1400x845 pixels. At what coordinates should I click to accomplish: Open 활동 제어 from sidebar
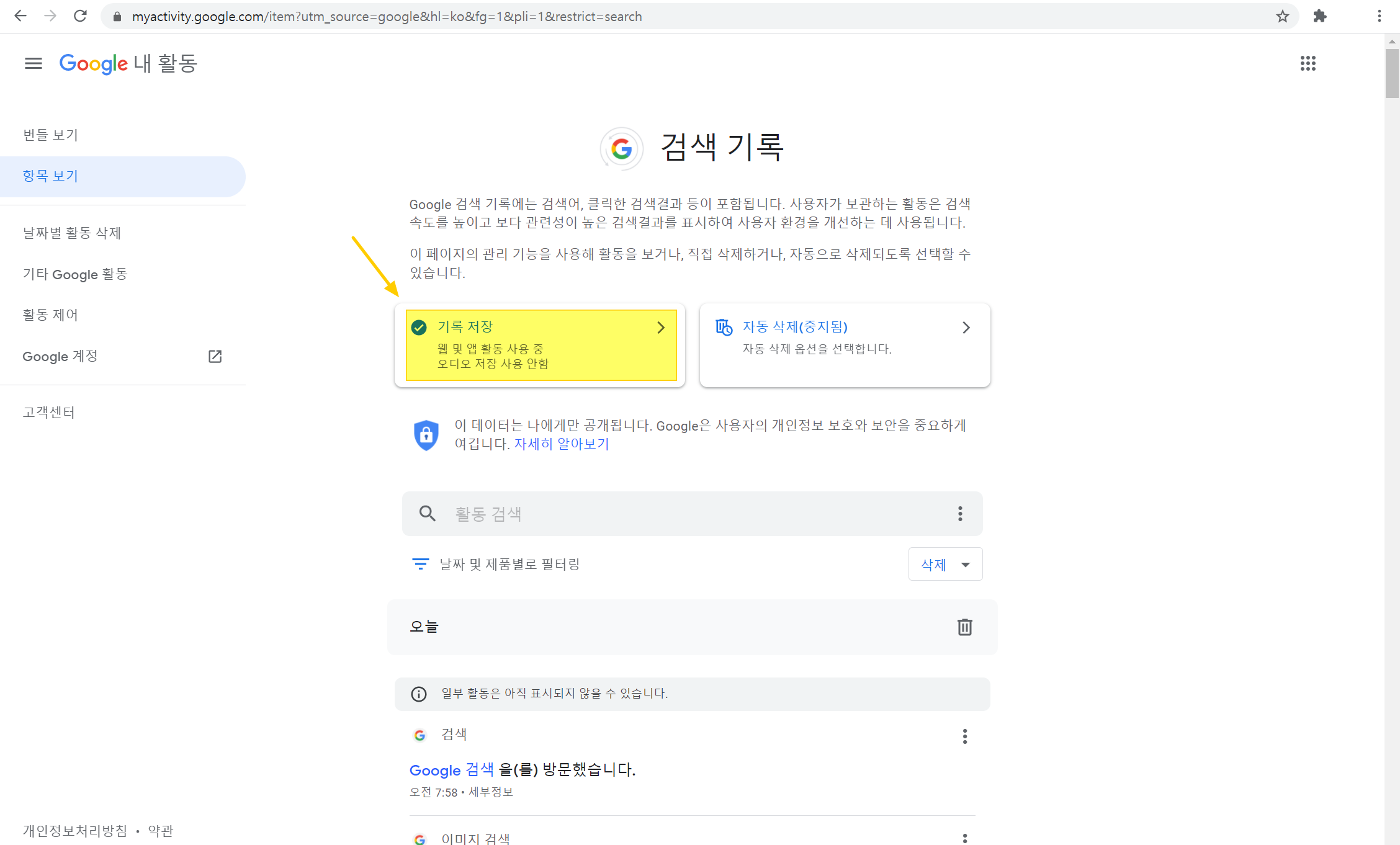pyautogui.click(x=50, y=315)
